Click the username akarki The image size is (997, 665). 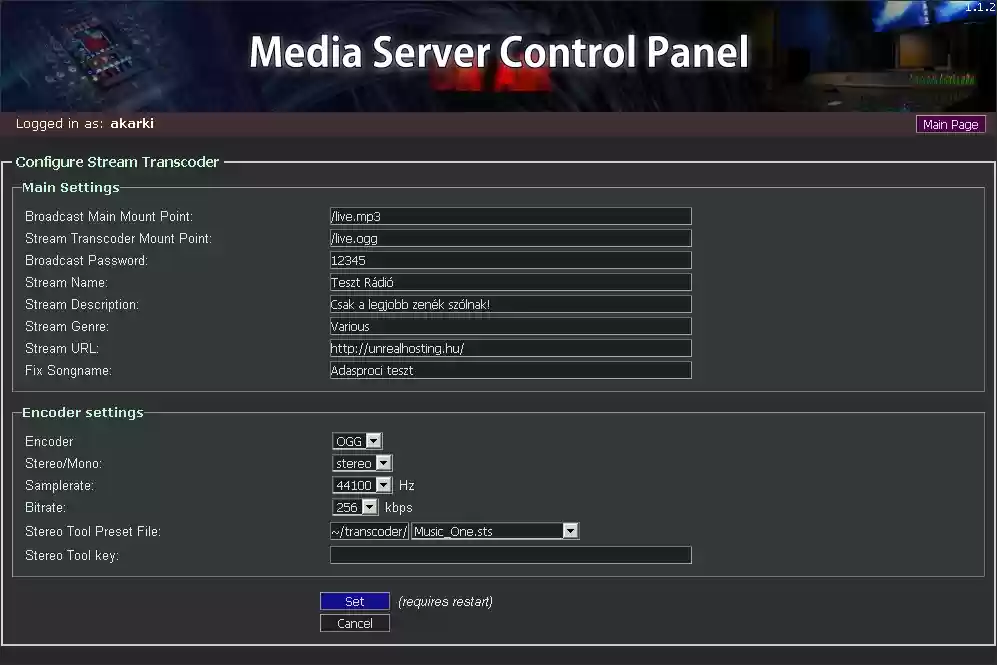click(132, 123)
